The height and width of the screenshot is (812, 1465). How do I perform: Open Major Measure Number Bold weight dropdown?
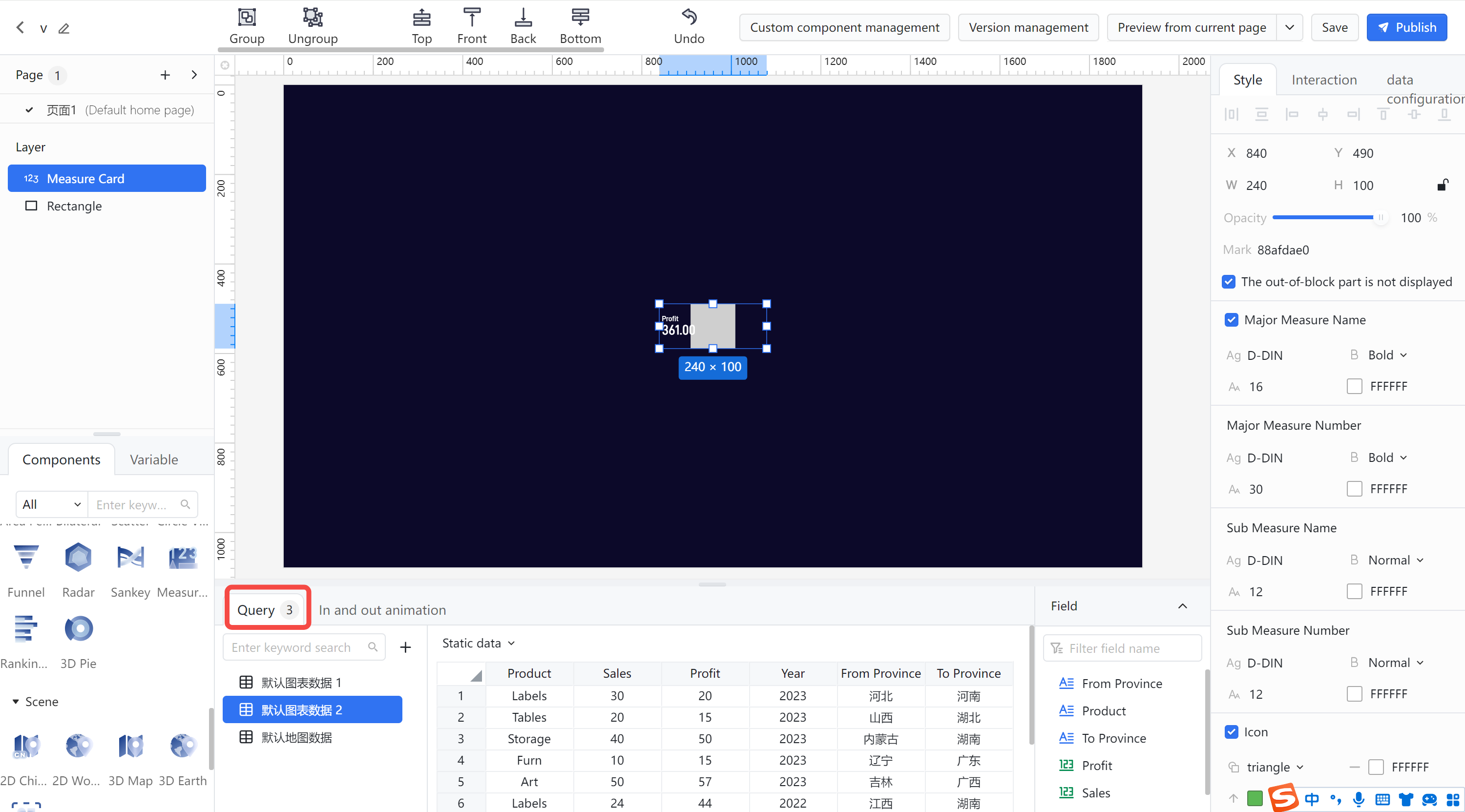coord(1387,457)
